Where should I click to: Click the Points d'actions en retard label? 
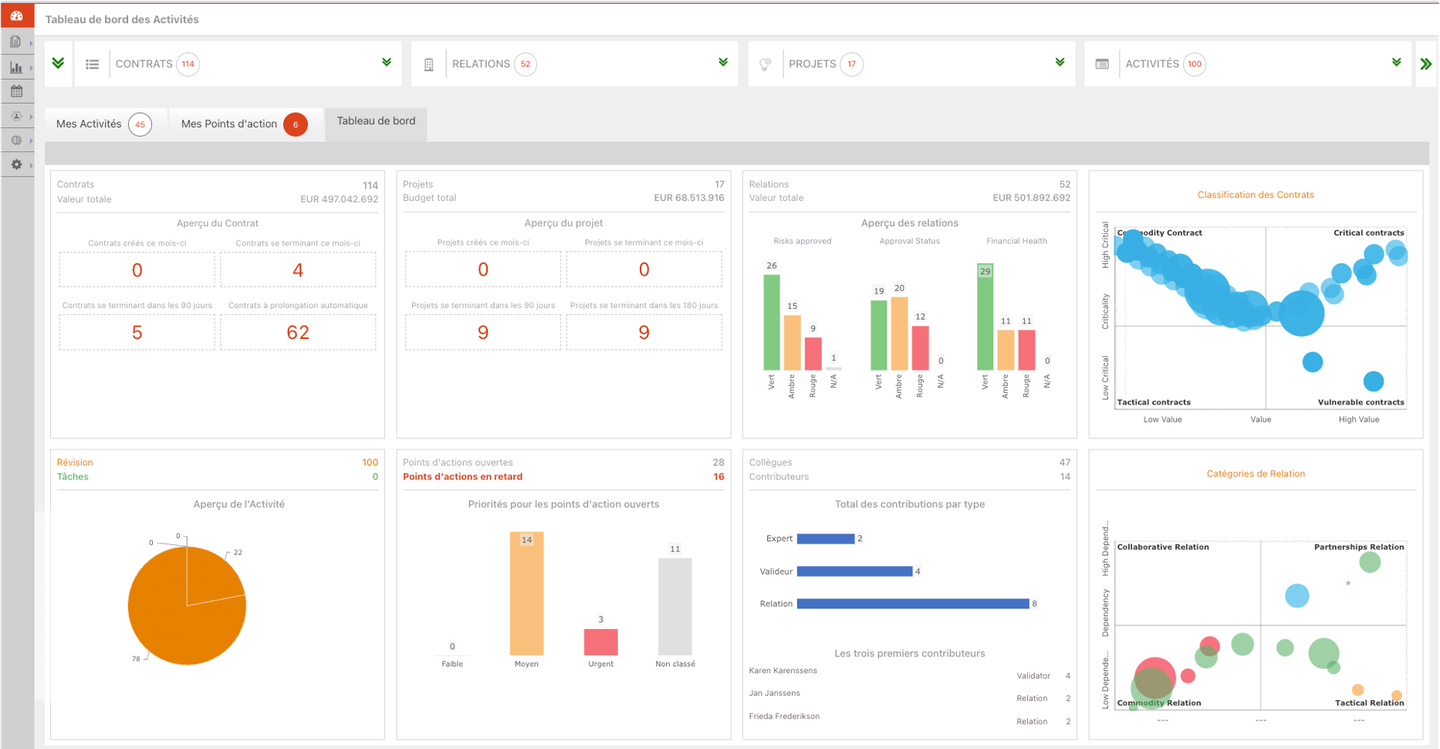point(463,477)
